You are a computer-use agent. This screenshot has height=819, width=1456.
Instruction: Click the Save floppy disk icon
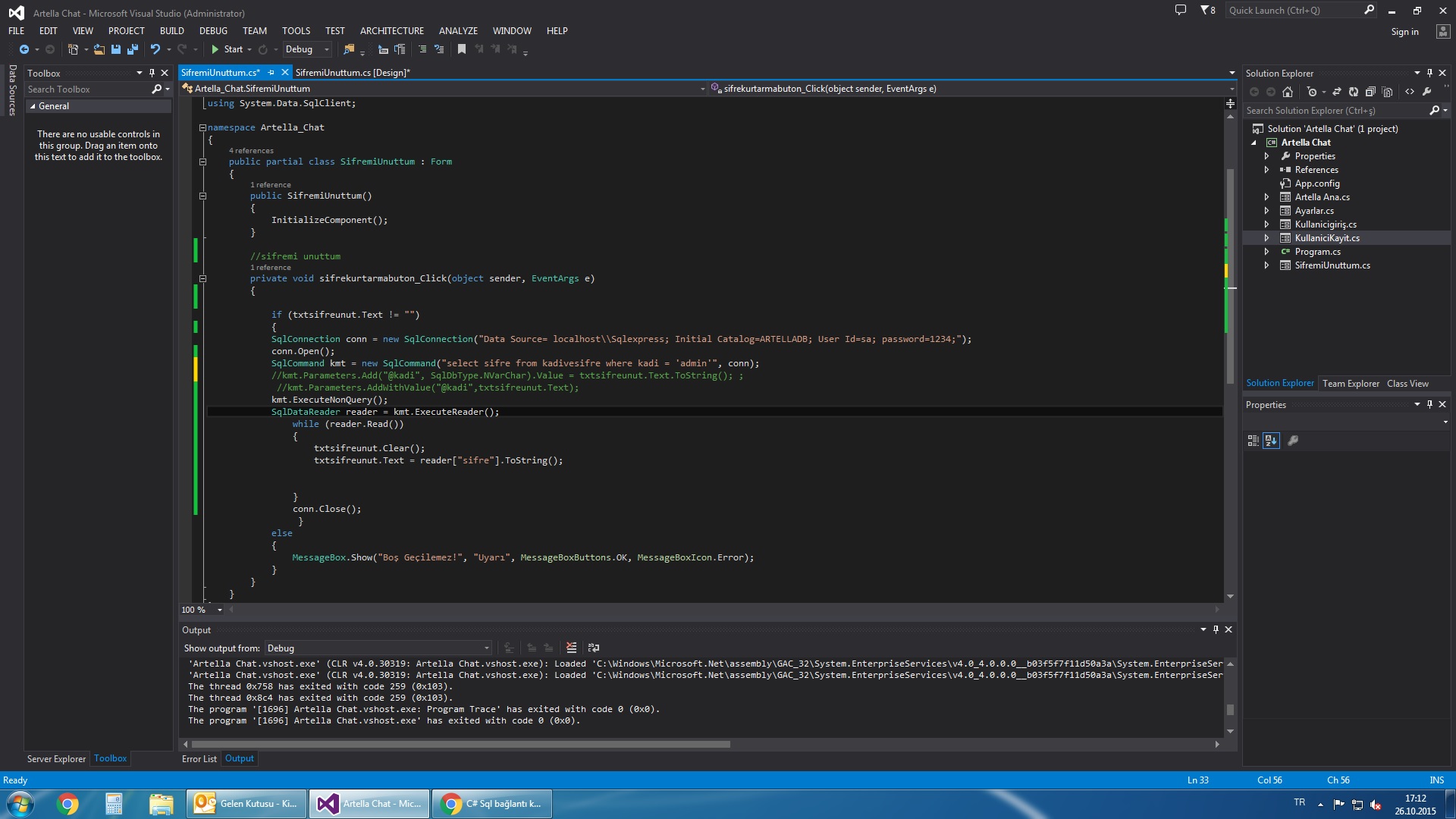click(116, 49)
